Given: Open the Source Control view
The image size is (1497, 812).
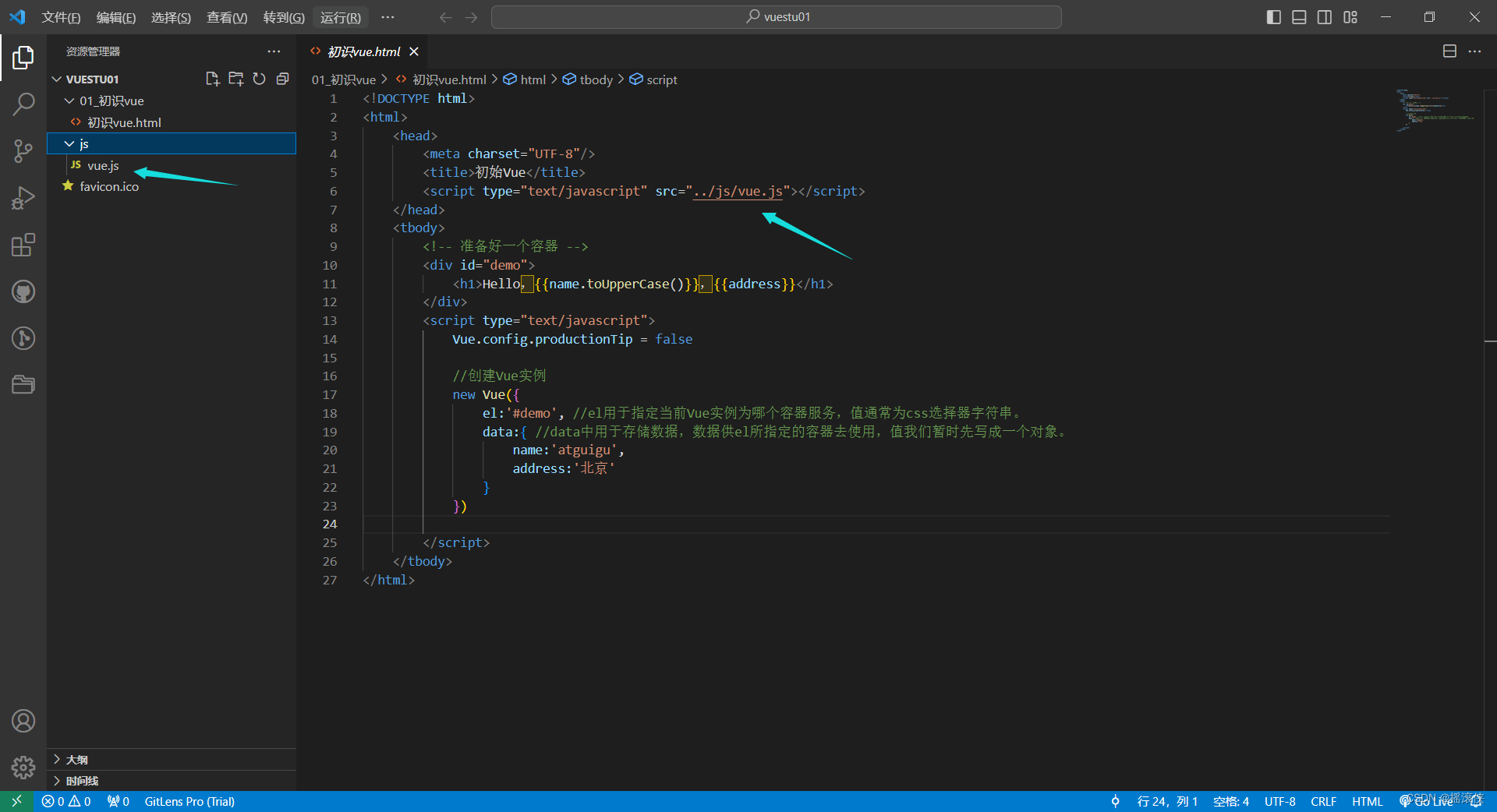Looking at the screenshot, I should [23, 151].
